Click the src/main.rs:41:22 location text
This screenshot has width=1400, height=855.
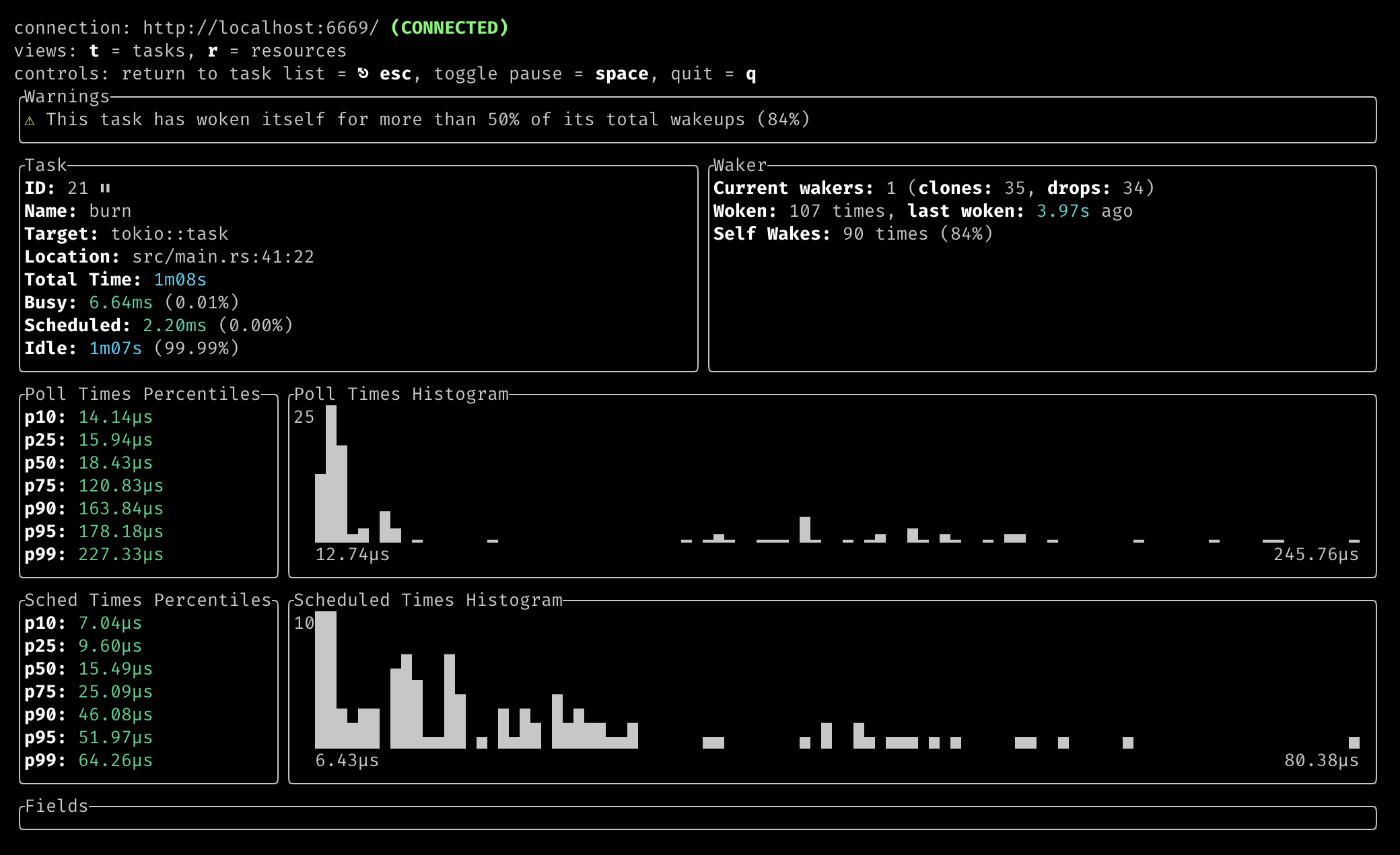pos(223,257)
